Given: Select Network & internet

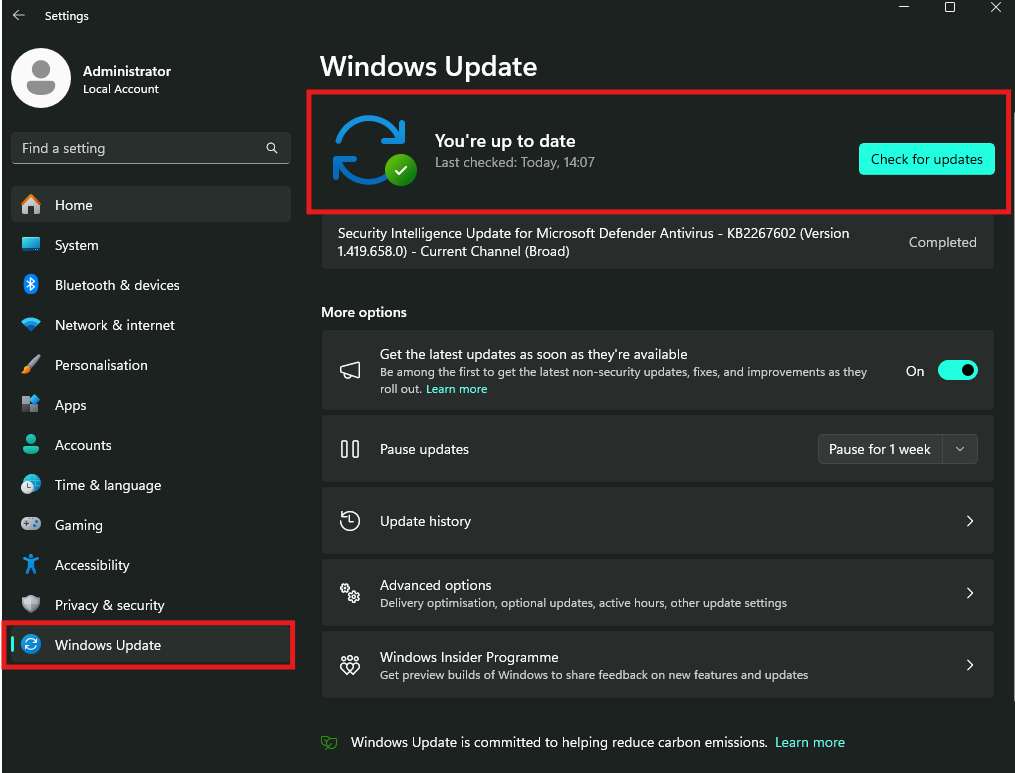Looking at the screenshot, I should point(151,325).
